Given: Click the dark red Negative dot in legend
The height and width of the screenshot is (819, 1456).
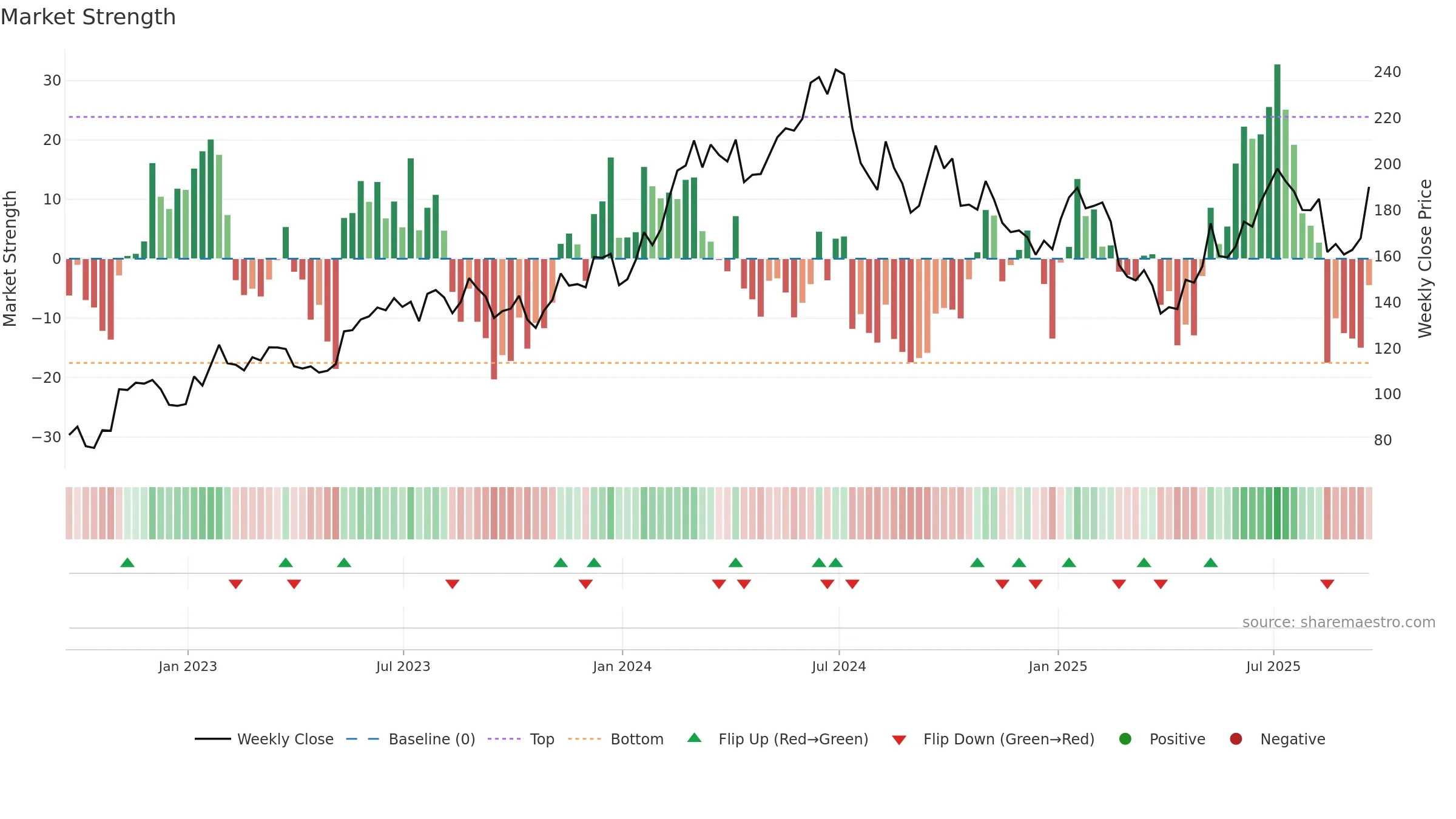Looking at the screenshot, I should (x=1236, y=739).
